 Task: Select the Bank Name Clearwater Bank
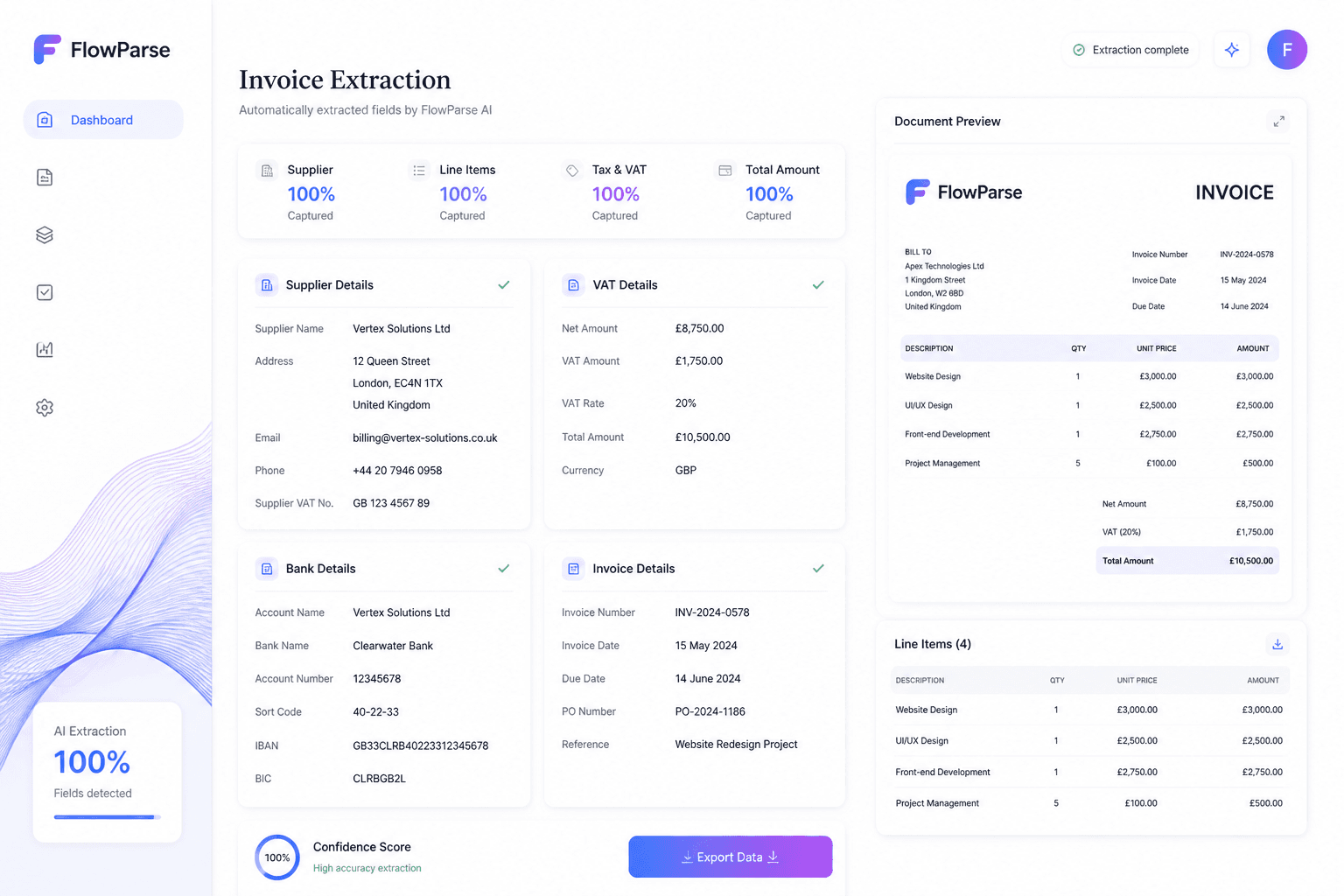pyautogui.click(x=393, y=646)
